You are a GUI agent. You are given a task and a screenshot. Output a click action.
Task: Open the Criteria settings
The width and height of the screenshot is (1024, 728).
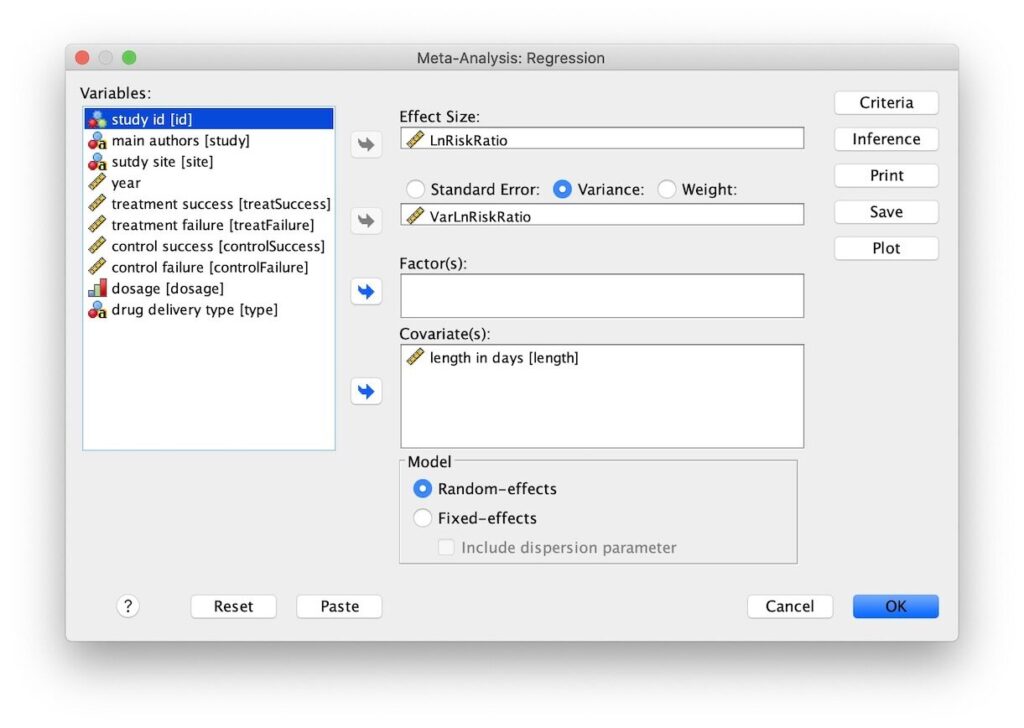click(x=886, y=103)
